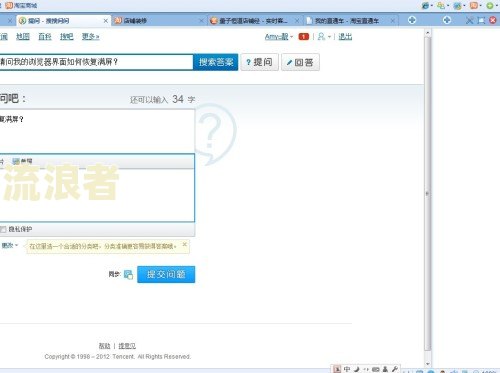The image size is (500, 373).
Task: Open the 淘宝商城 bookmark
Action: (x=21, y=5)
